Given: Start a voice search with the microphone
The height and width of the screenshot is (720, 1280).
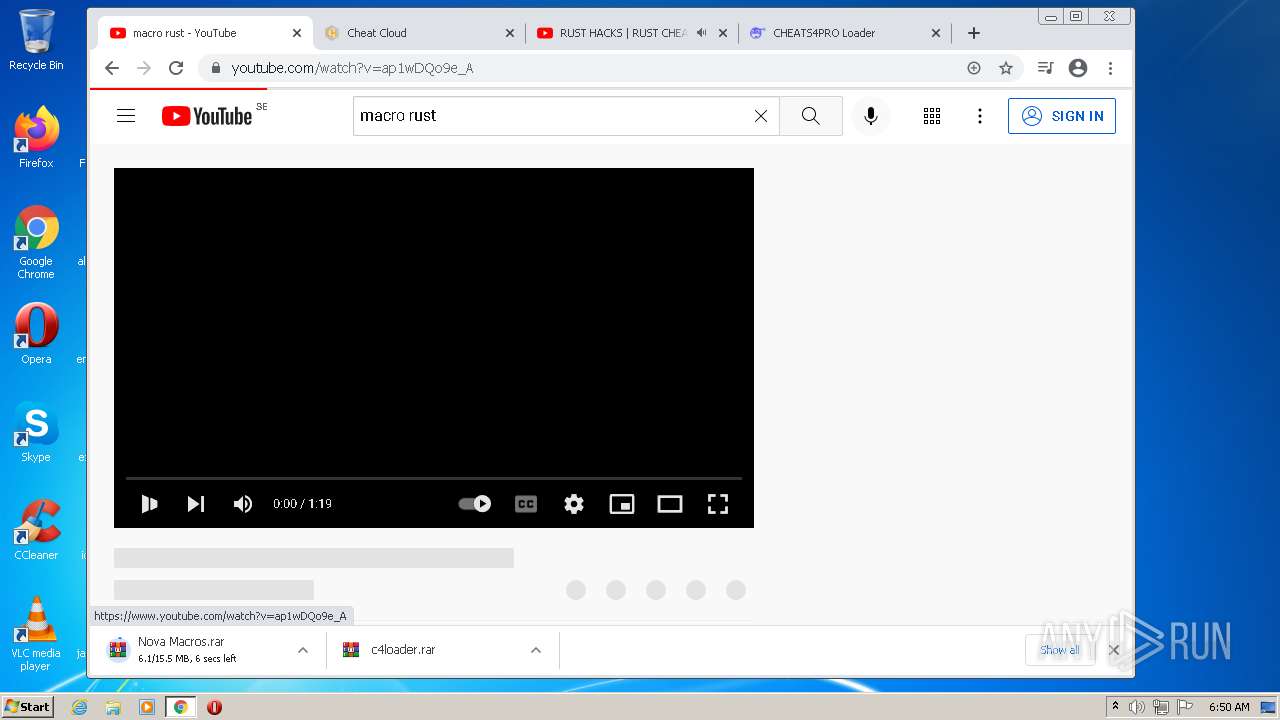Looking at the screenshot, I should [x=871, y=116].
